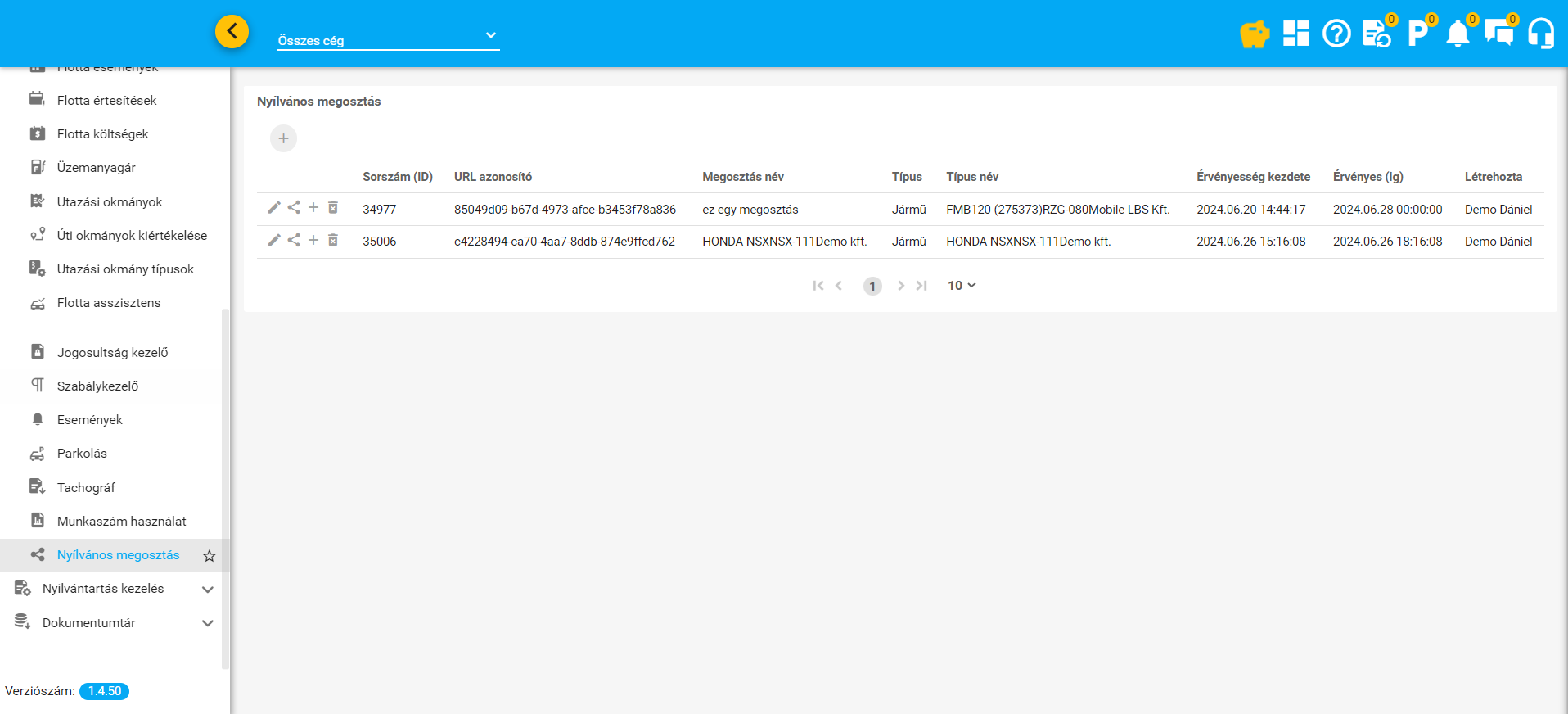Go to Flotta költségek menu item

[x=102, y=134]
